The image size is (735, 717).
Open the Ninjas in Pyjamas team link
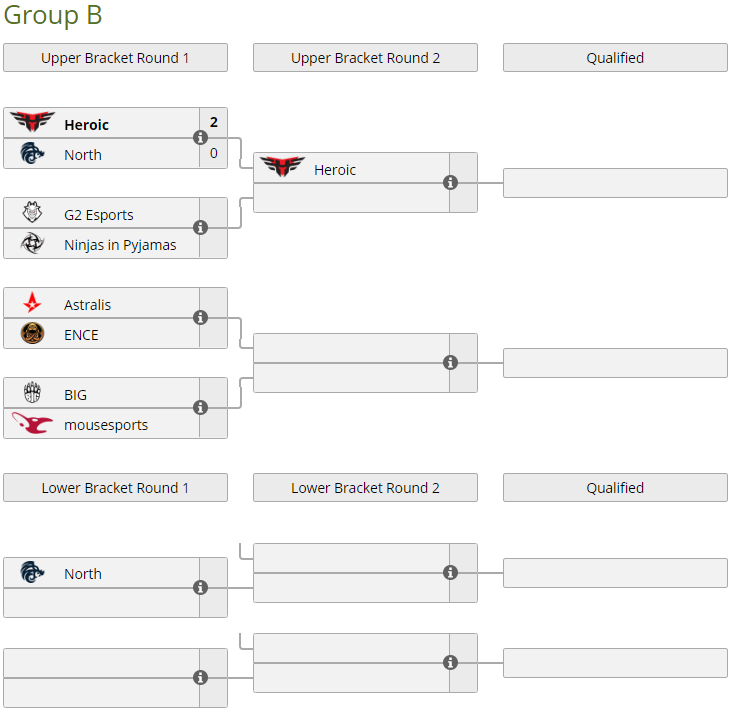point(120,245)
